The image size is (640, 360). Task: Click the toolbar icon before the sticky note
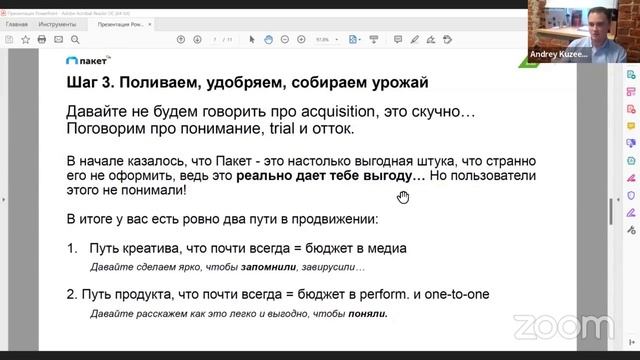click(x=373, y=40)
